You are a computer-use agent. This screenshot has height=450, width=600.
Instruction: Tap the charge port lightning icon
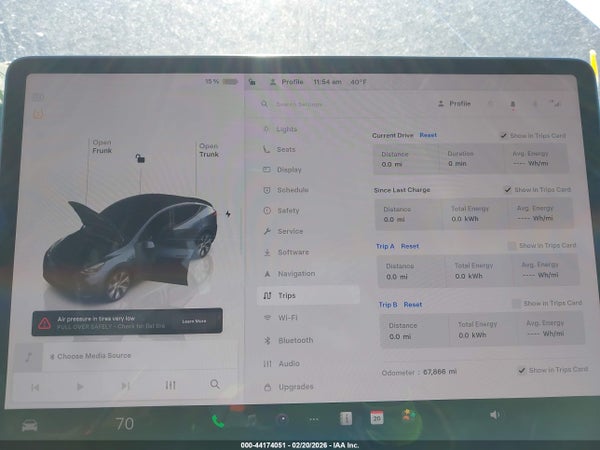click(x=228, y=214)
